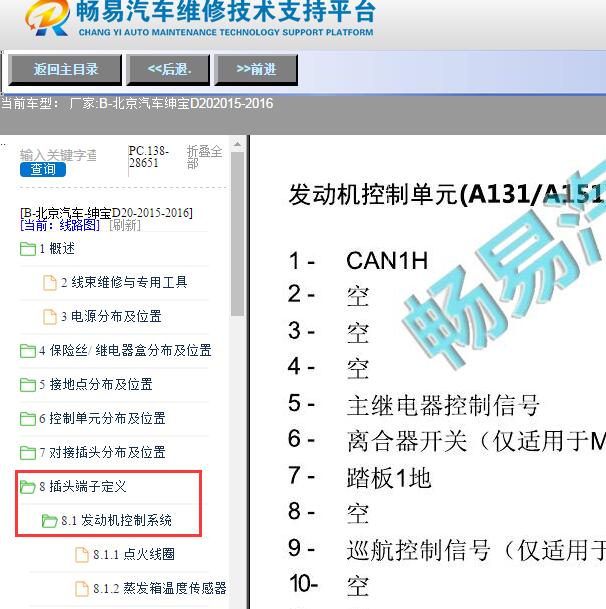Click pin 7 text 踏板1地
The image size is (606, 609).
coord(389,477)
